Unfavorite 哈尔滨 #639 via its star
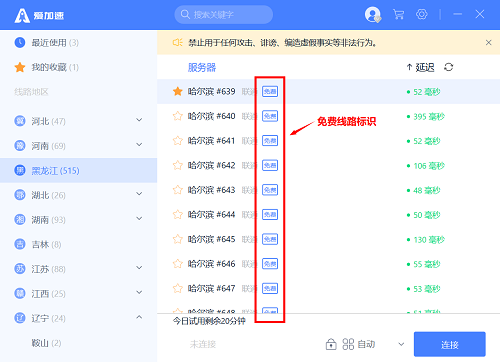This screenshot has width=500, height=362. tap(178, 91)
